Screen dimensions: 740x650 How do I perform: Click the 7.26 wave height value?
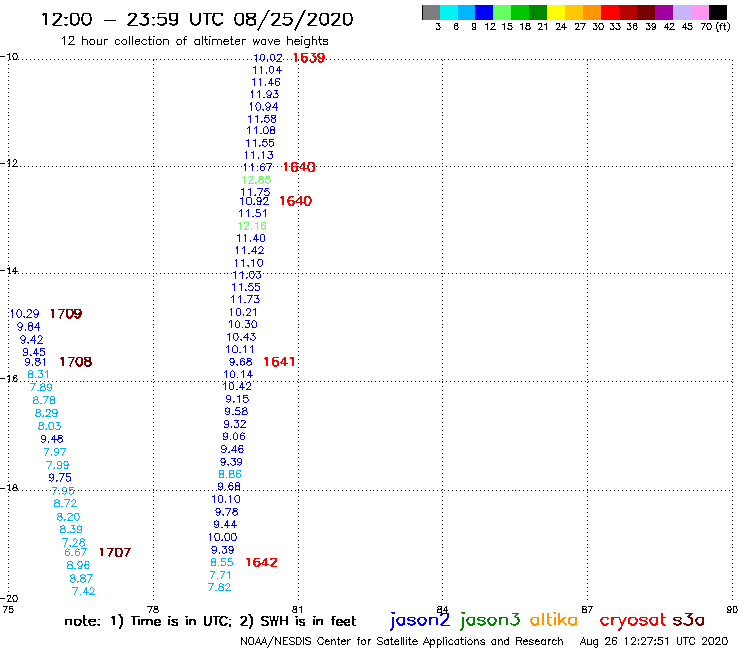coord(74,542)
